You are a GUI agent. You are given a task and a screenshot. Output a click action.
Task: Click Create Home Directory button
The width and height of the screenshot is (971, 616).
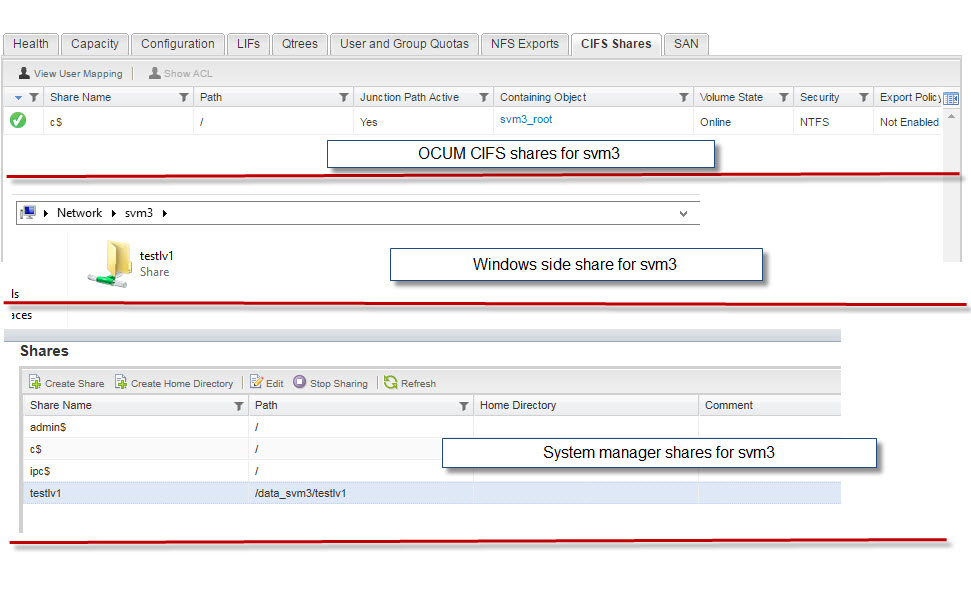click(174, 383)
